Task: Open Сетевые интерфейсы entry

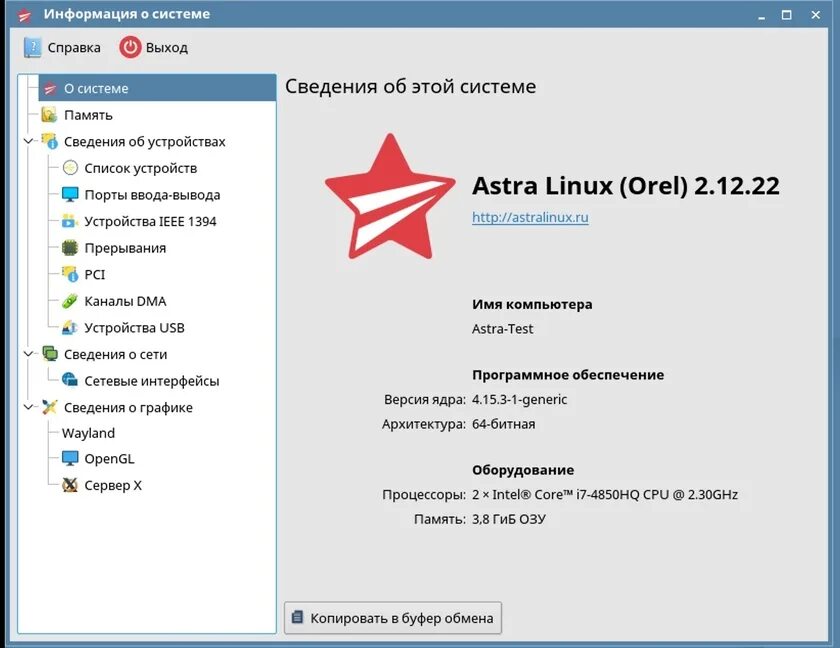Action: click(x=152, y=381)
